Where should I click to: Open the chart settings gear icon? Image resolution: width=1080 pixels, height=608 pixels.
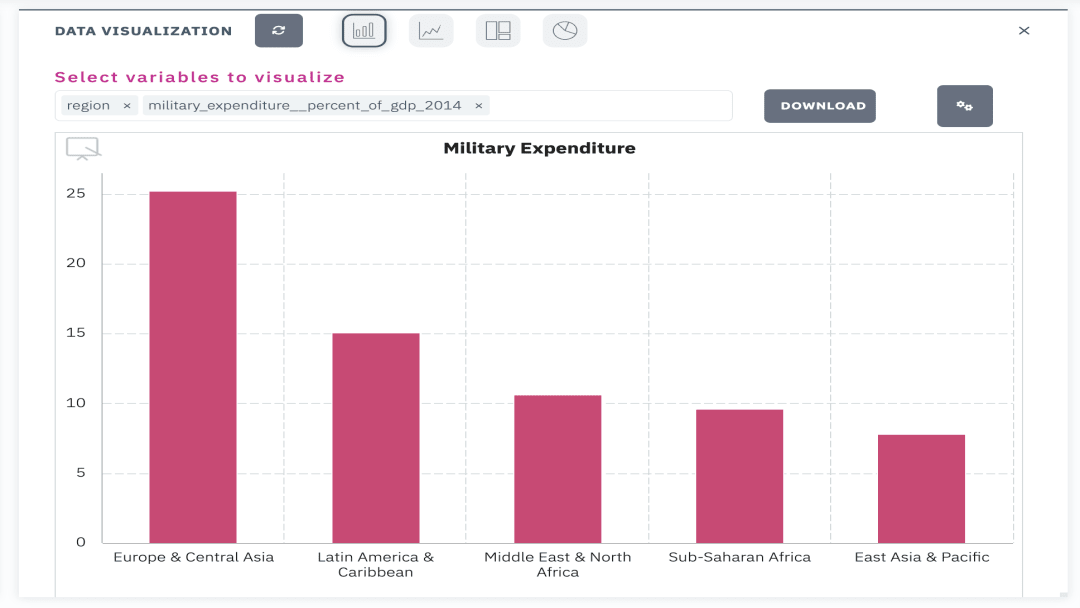point(964,105)
